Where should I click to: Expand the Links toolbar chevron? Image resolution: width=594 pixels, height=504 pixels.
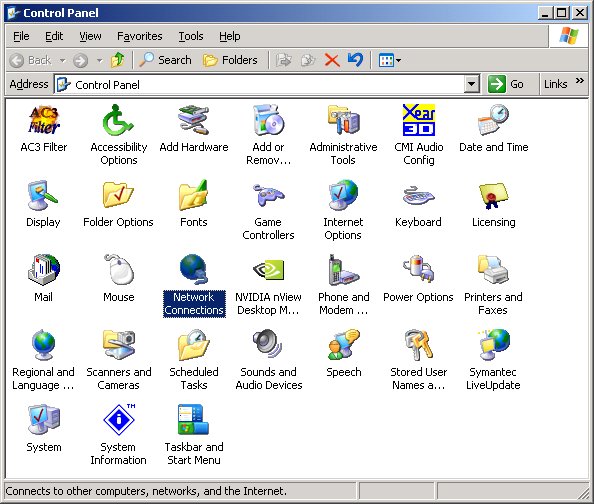pos(580,80)
